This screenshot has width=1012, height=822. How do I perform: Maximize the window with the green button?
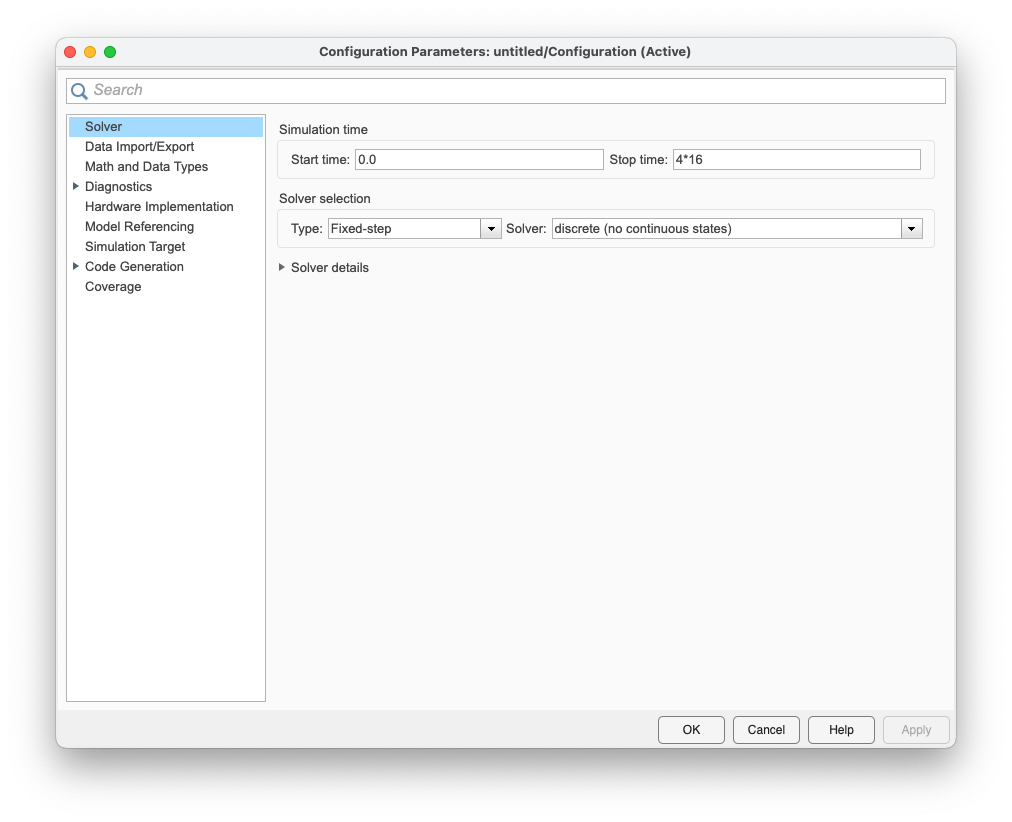110,52
